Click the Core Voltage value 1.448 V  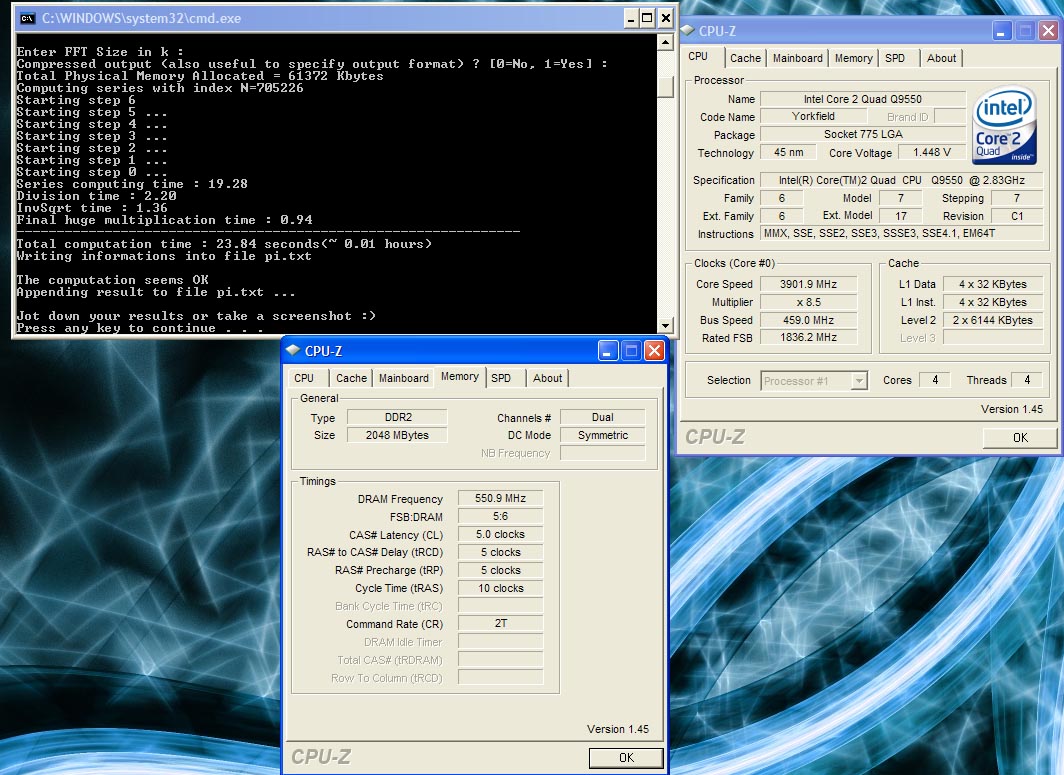932,153
